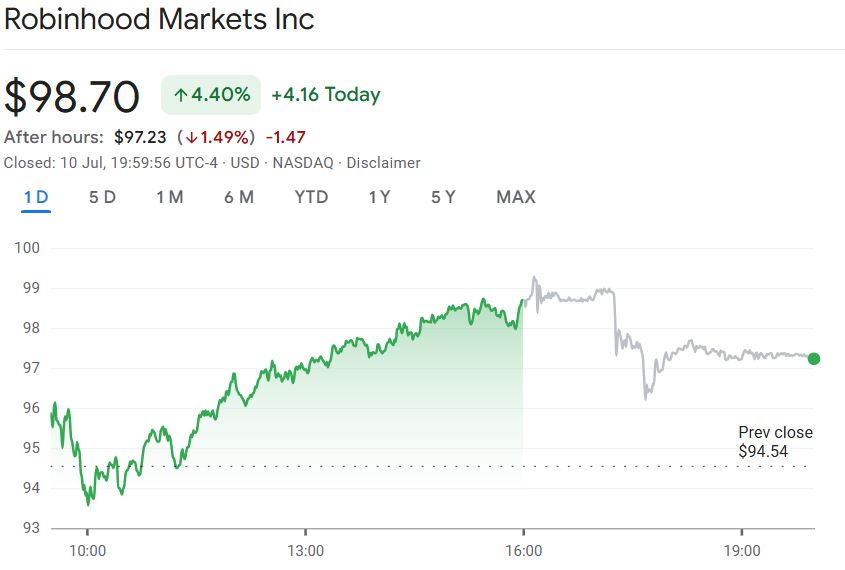Click the 16:00 time axis label

pos(523,551)
